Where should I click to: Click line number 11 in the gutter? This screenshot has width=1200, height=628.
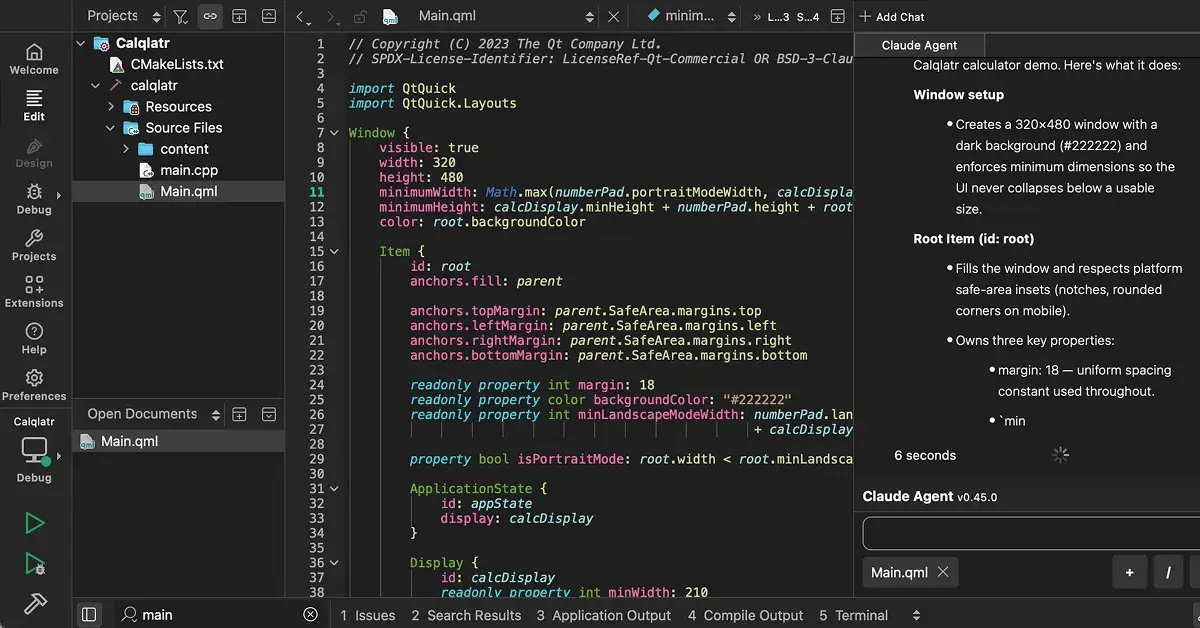[x=317, y=192]
